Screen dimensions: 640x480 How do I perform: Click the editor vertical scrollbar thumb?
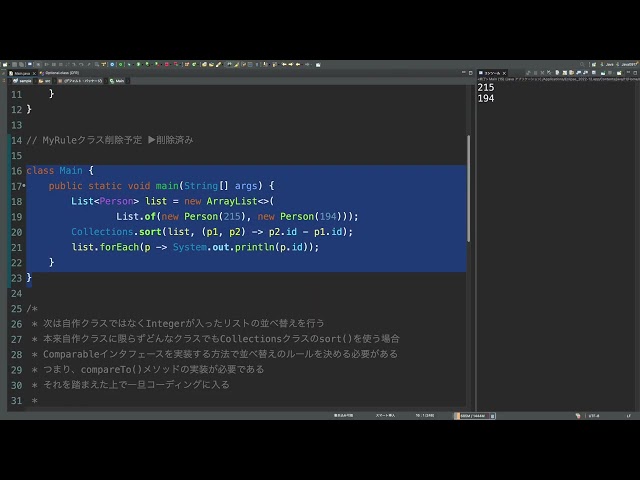point(468,188)
